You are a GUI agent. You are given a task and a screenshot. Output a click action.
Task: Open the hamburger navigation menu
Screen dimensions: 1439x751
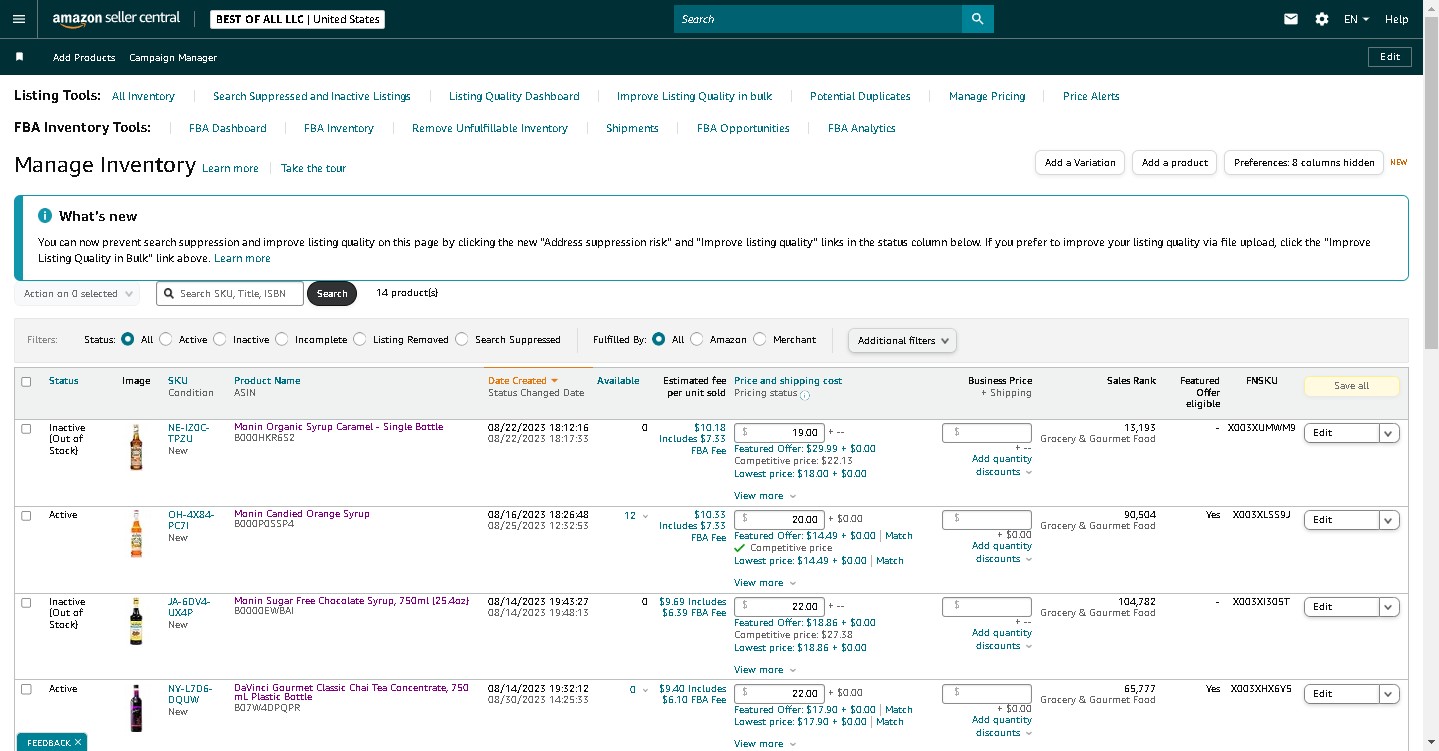(x=18, y=19)
